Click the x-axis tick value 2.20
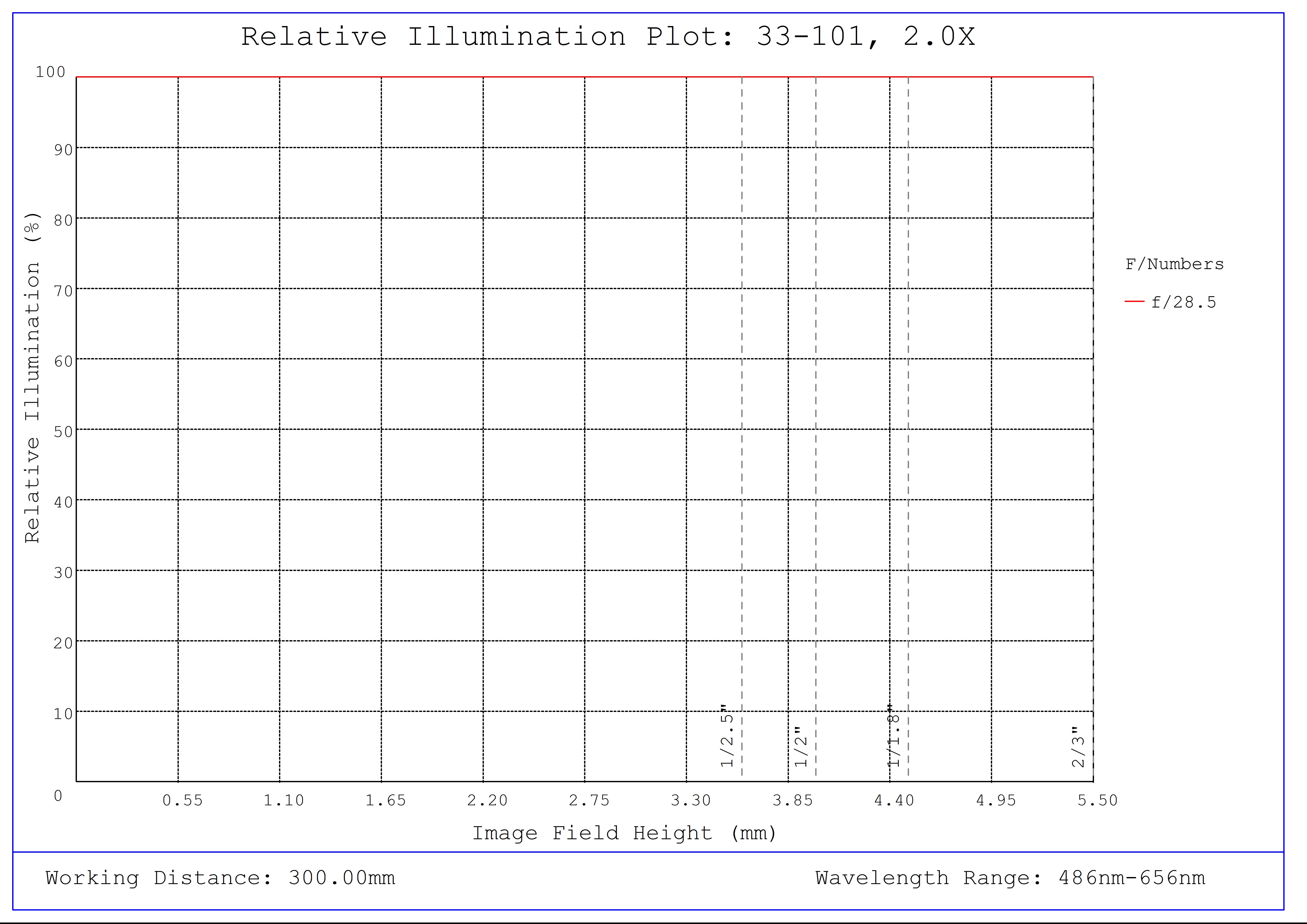Viewport: 1307px width, 924px height. [487, 801]
